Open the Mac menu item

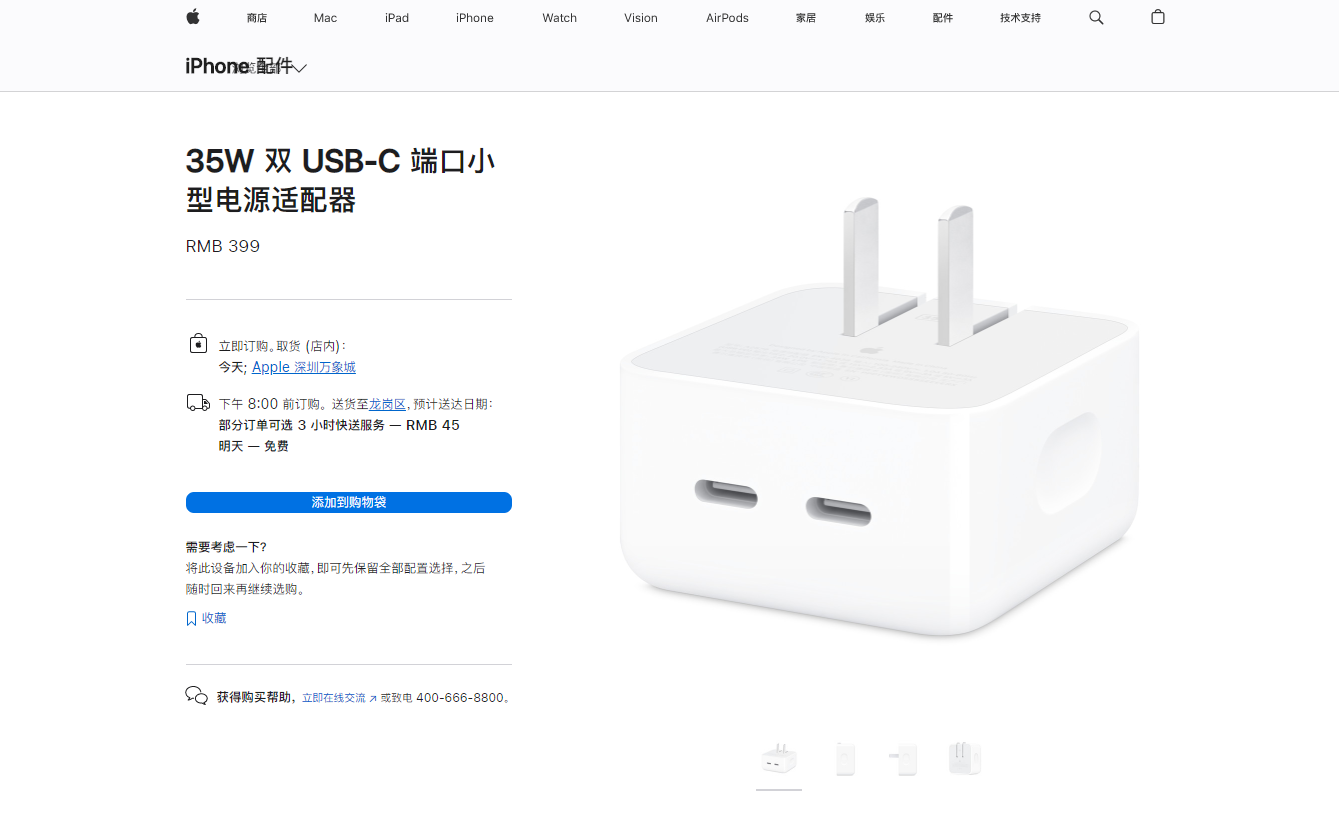click(325, 18)
